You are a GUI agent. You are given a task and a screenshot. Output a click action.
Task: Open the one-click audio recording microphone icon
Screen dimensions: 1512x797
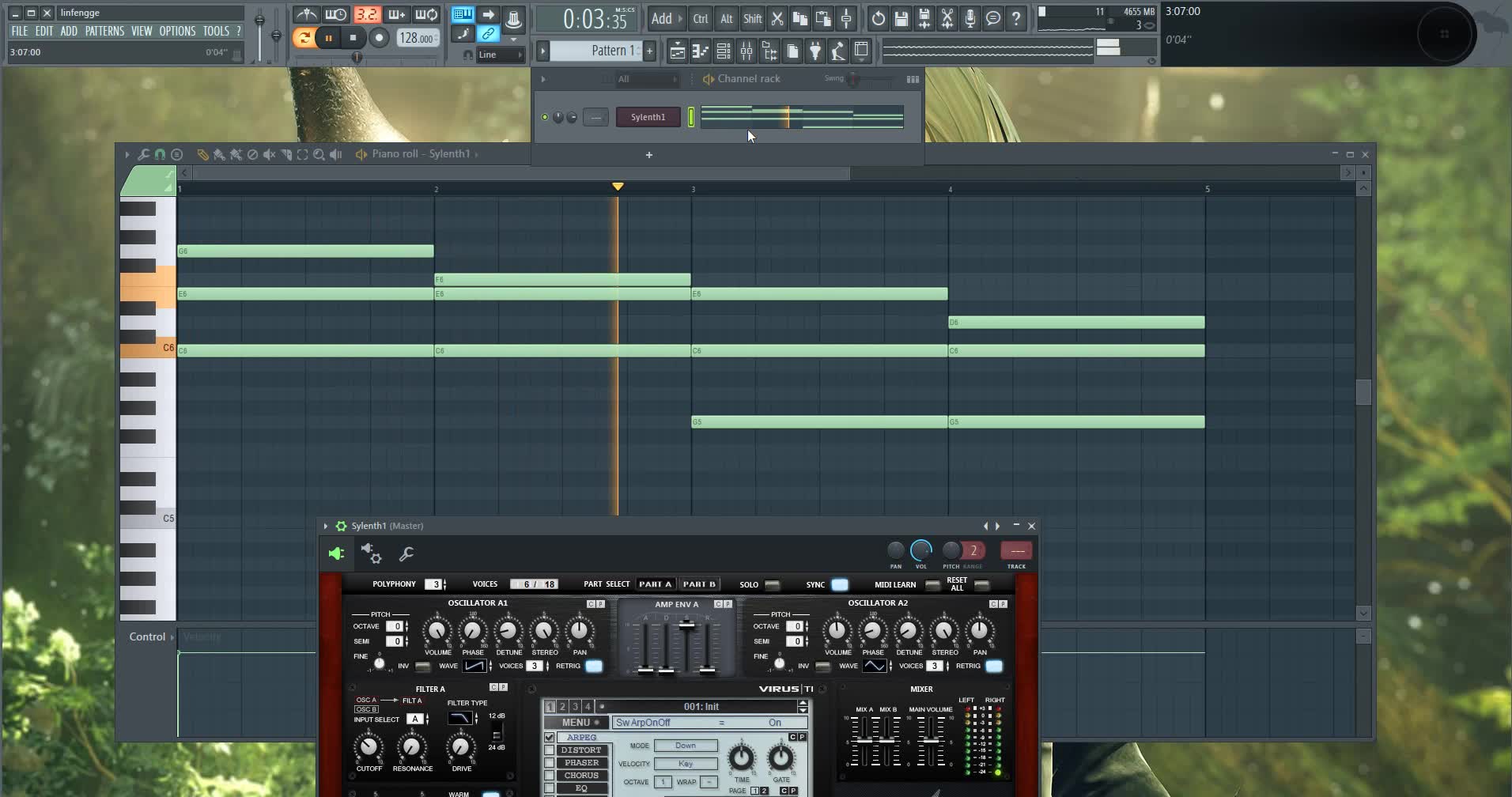click(970, 18)
